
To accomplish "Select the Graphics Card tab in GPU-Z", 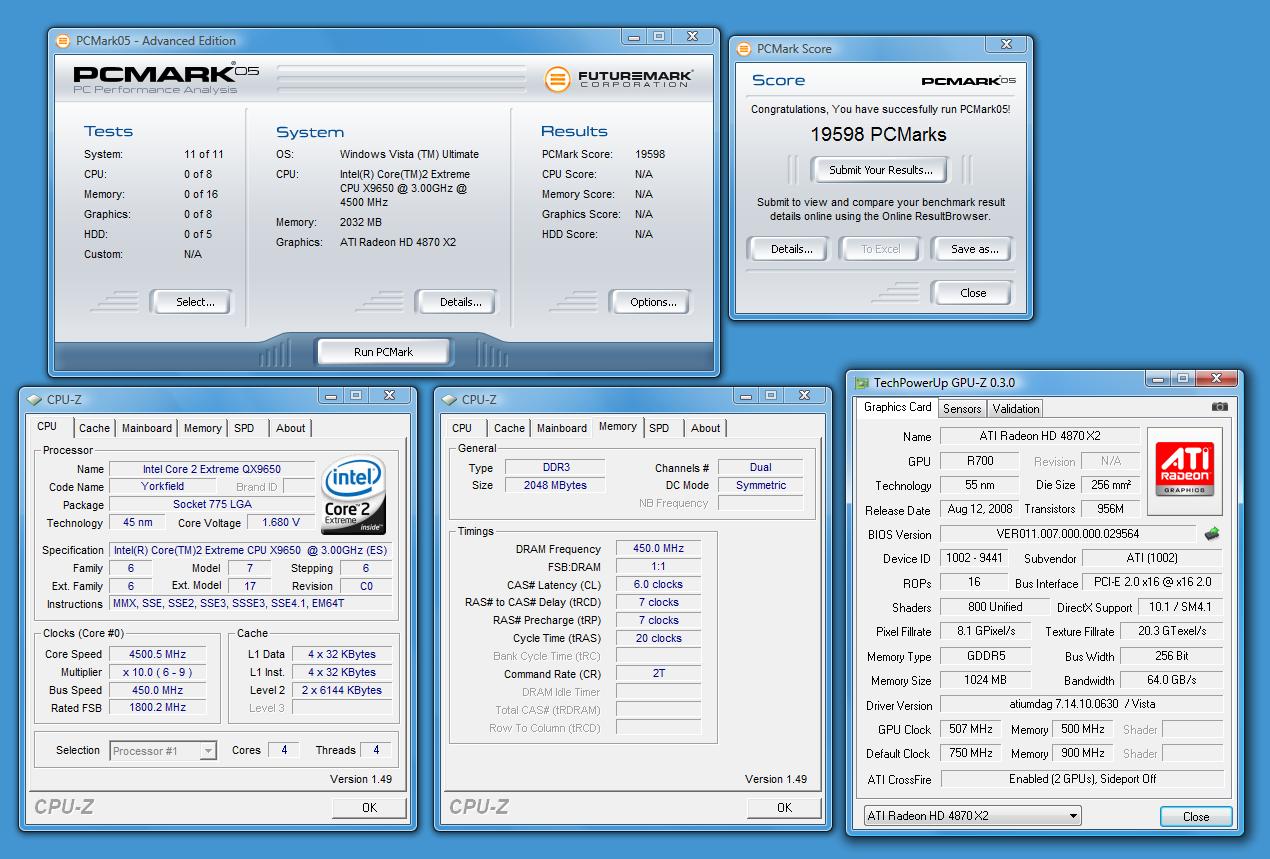I will (x=897, y=407).
